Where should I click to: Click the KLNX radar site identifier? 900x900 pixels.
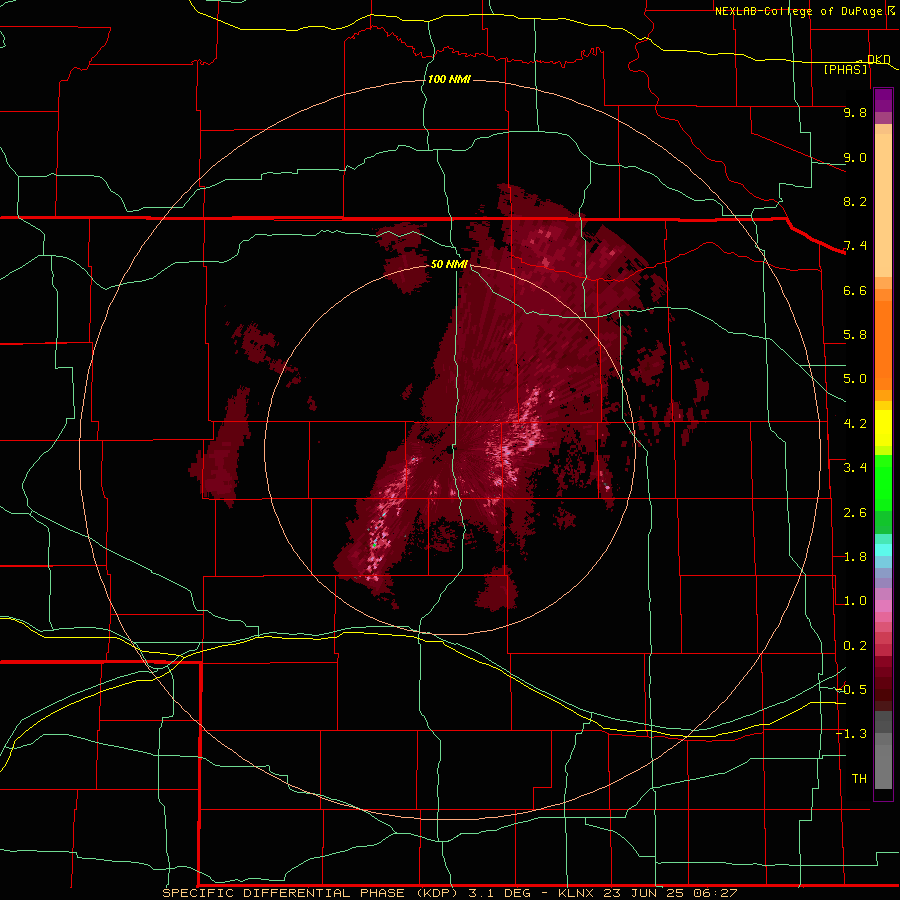pos(576,893)
